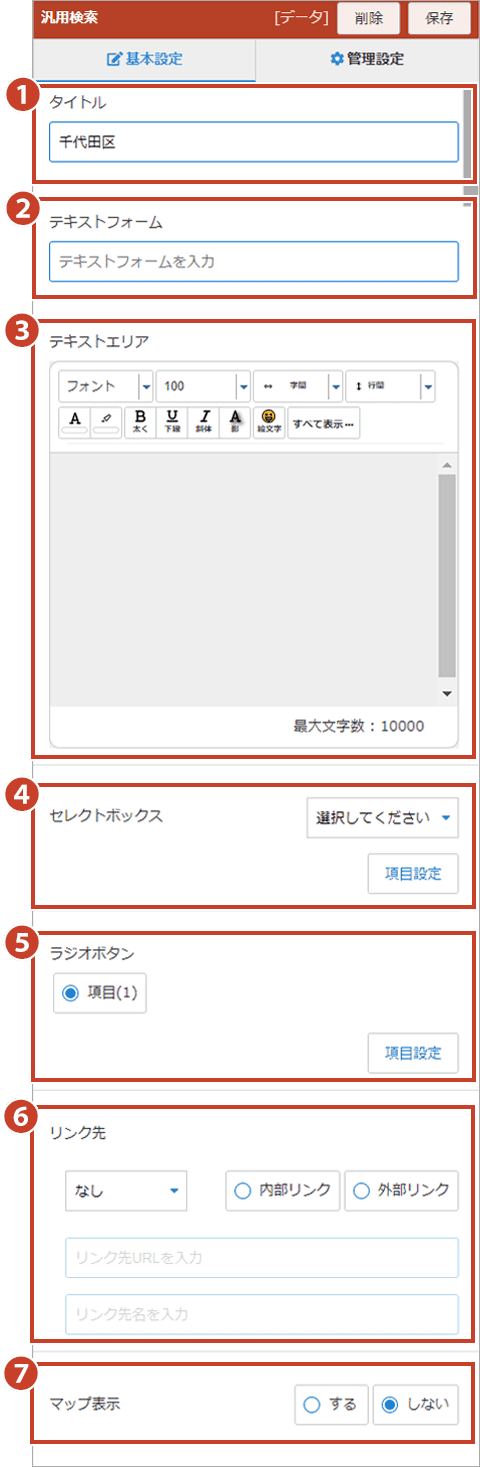Viewport: 480px width, 1467px height.
Task: Toggle underline (下線) formatting
Action: (172, 422)
